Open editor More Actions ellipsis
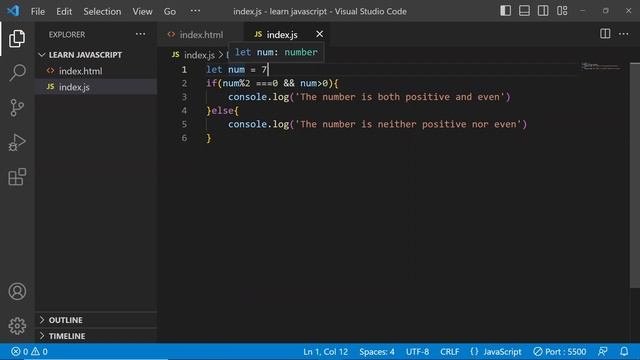The height and width of the screenshot is (360, 640). click(x=624, y=34)
